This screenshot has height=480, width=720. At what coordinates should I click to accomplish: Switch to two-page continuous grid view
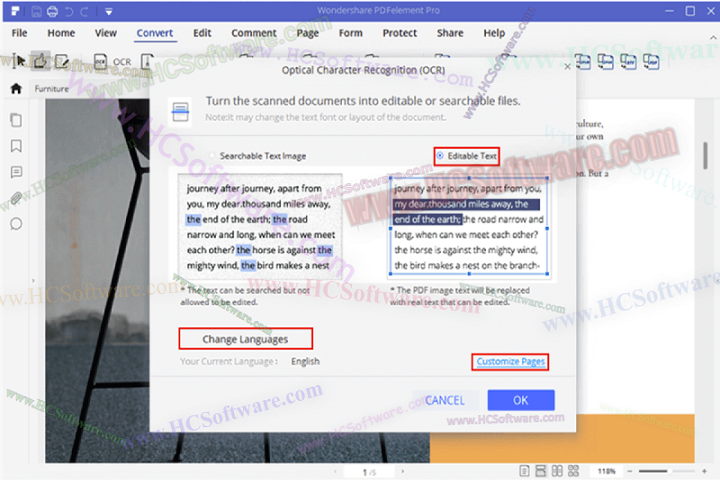tap(574, 471)
